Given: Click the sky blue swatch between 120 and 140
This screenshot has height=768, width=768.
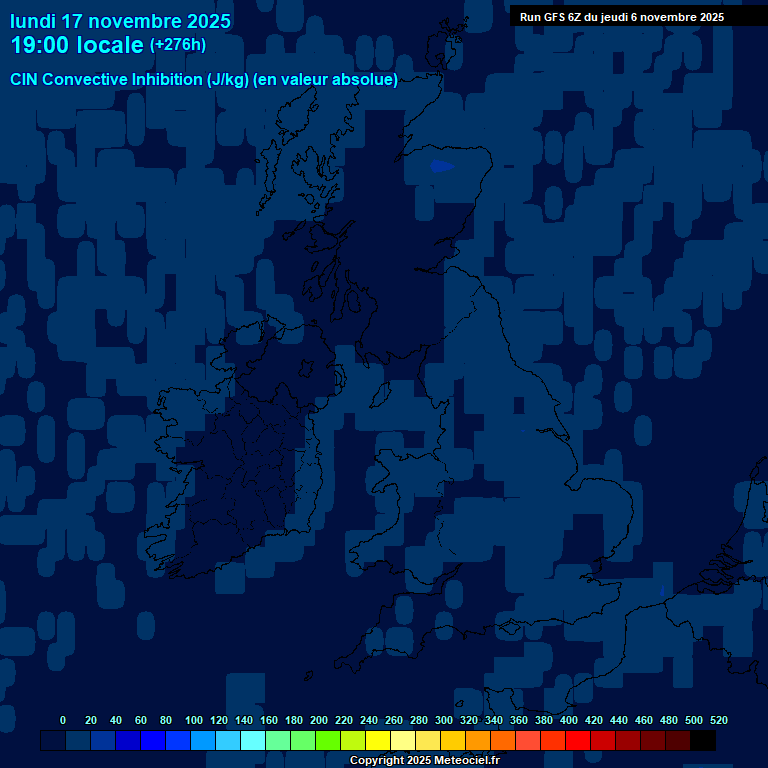Looking at the screenshot, I should pos(228,740).
